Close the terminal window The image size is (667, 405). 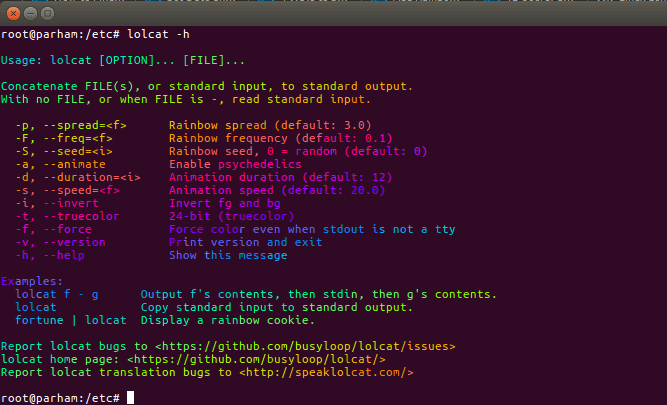11,10
